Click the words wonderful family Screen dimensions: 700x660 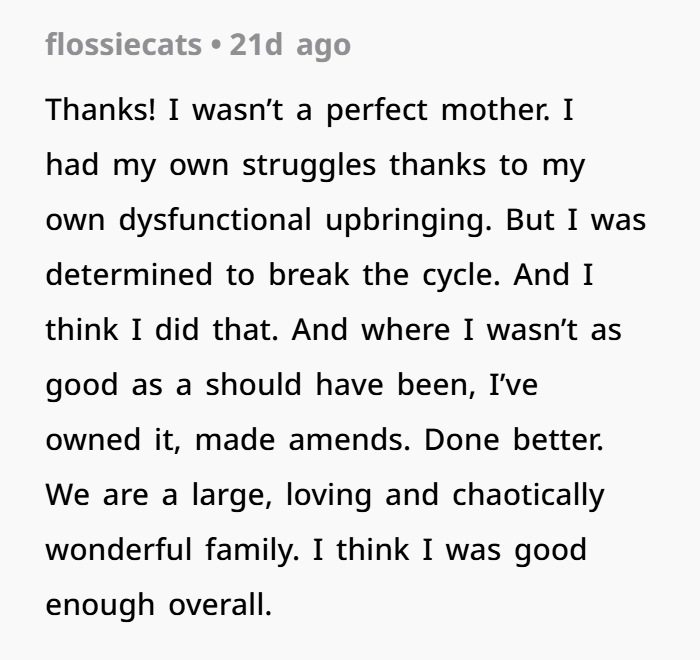click(172, 551)
